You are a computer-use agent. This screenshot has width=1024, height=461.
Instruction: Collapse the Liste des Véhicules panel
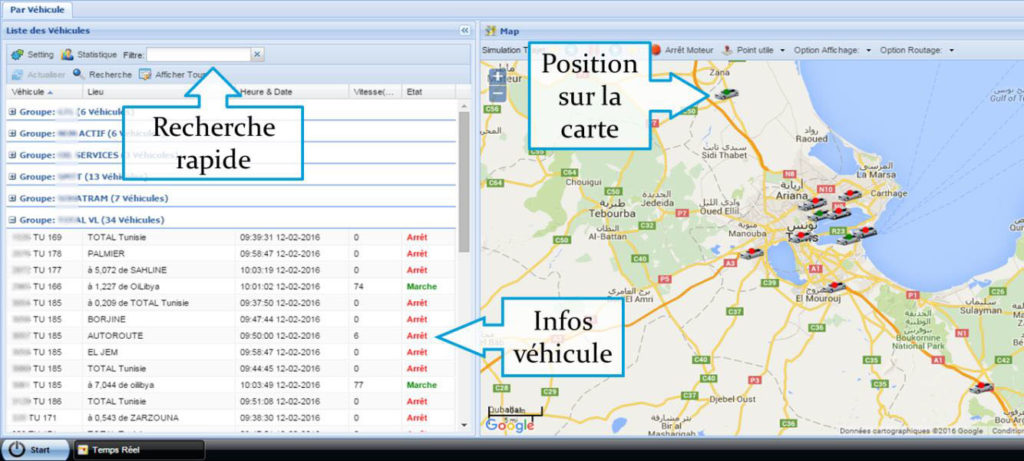[x=464, y=31]
